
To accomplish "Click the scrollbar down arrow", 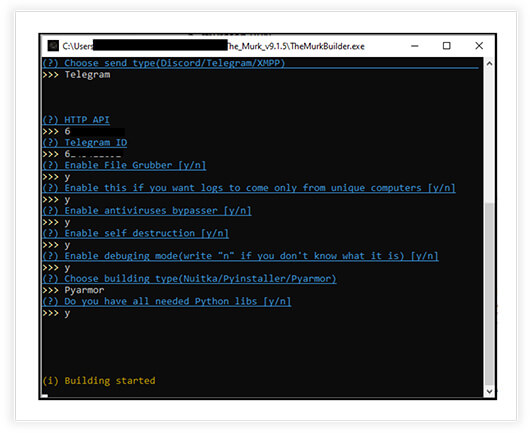I will point(489,391).
